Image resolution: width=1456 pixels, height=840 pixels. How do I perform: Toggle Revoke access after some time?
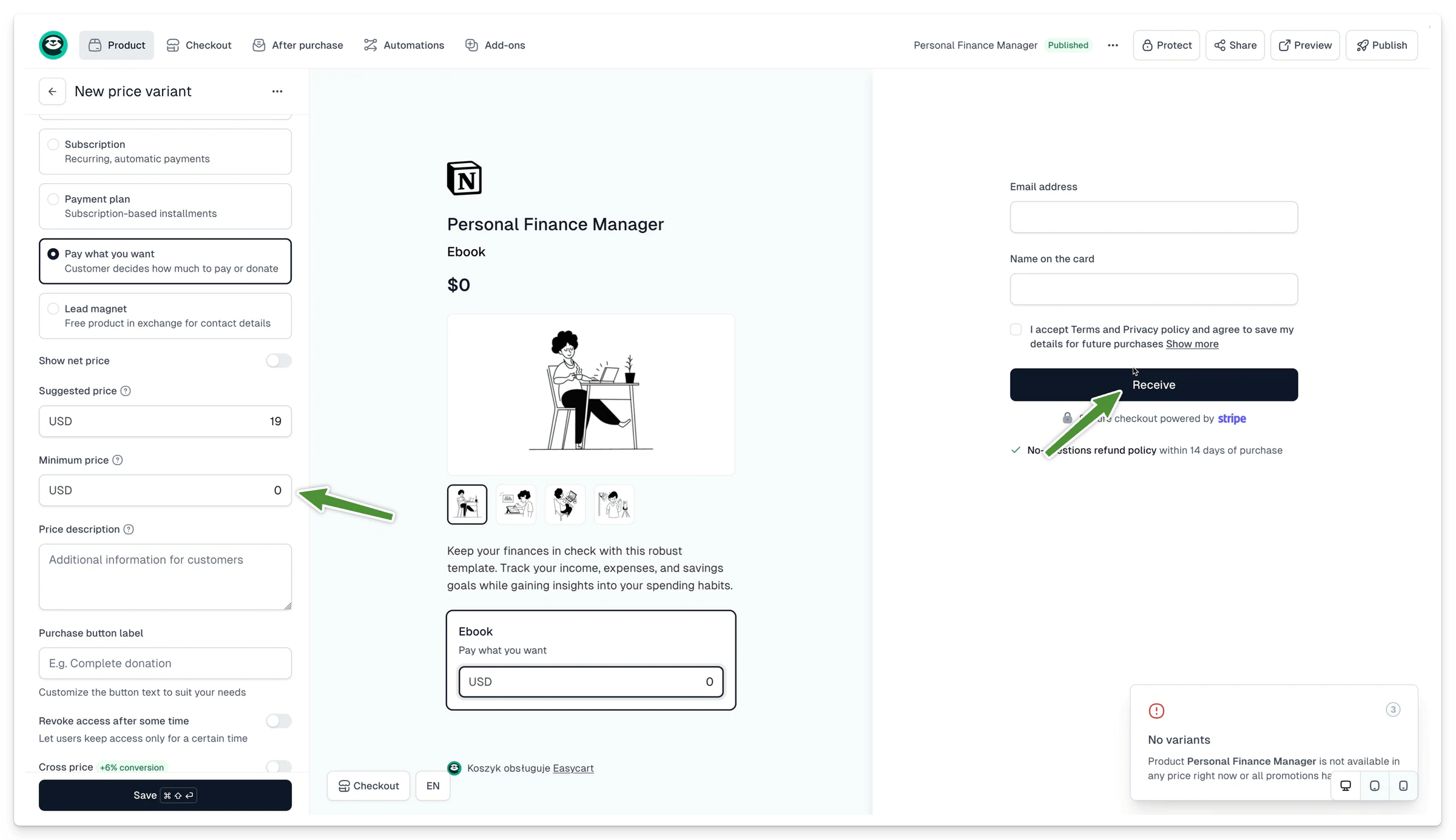click(278, 721)
